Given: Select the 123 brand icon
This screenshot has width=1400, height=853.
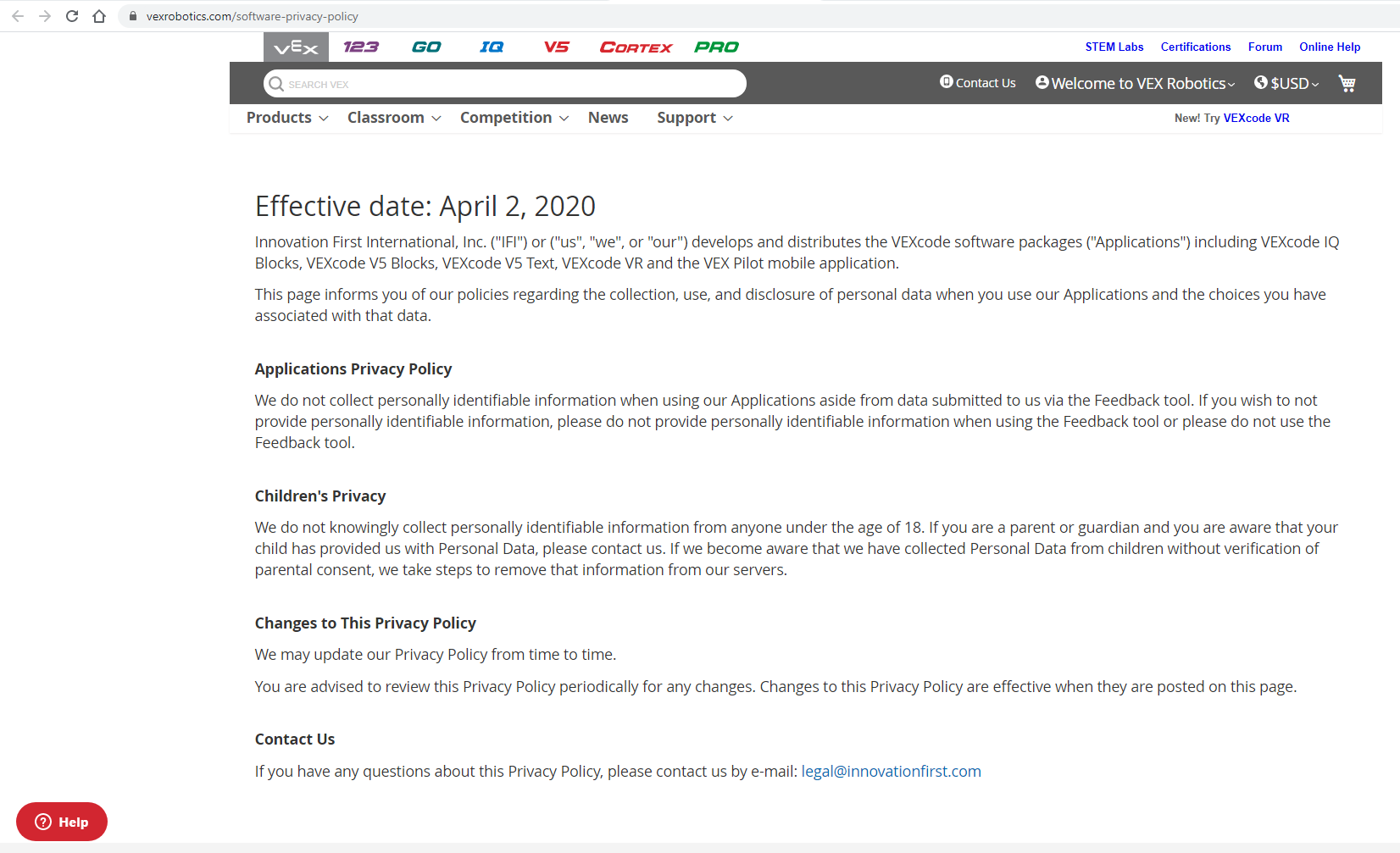Looking at the screenshot, I should (360, 47).
